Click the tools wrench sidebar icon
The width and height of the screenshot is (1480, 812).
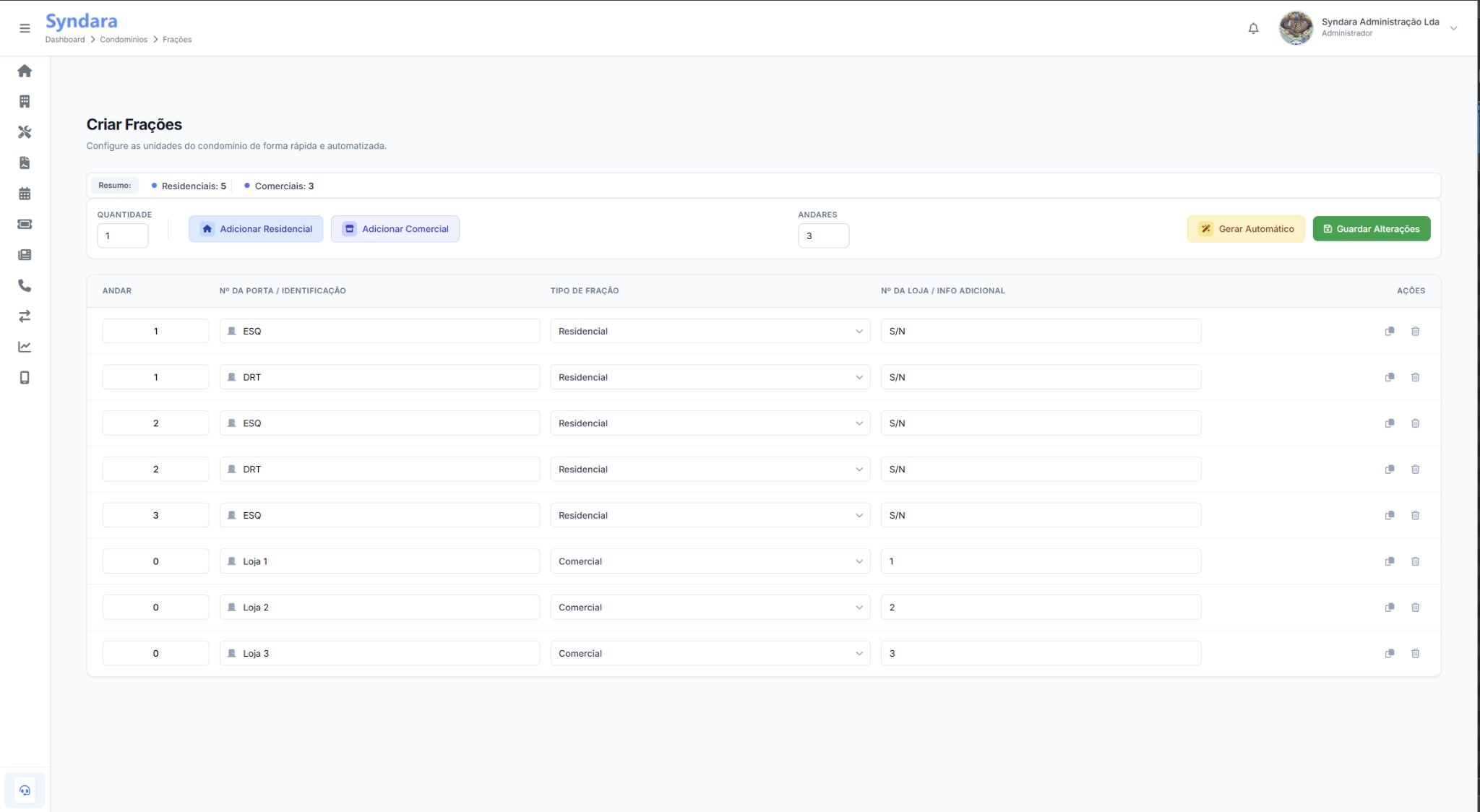tap(25, 132)
